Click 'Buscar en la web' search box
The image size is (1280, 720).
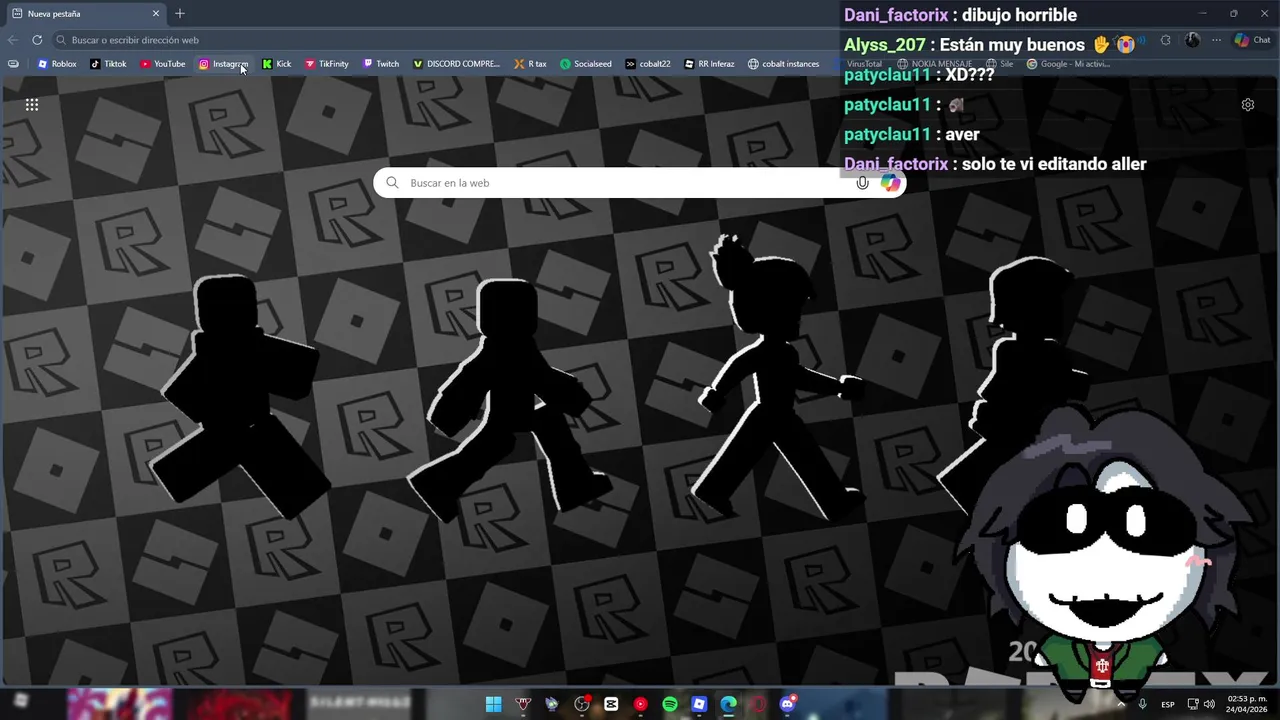(x=640, y=183)
